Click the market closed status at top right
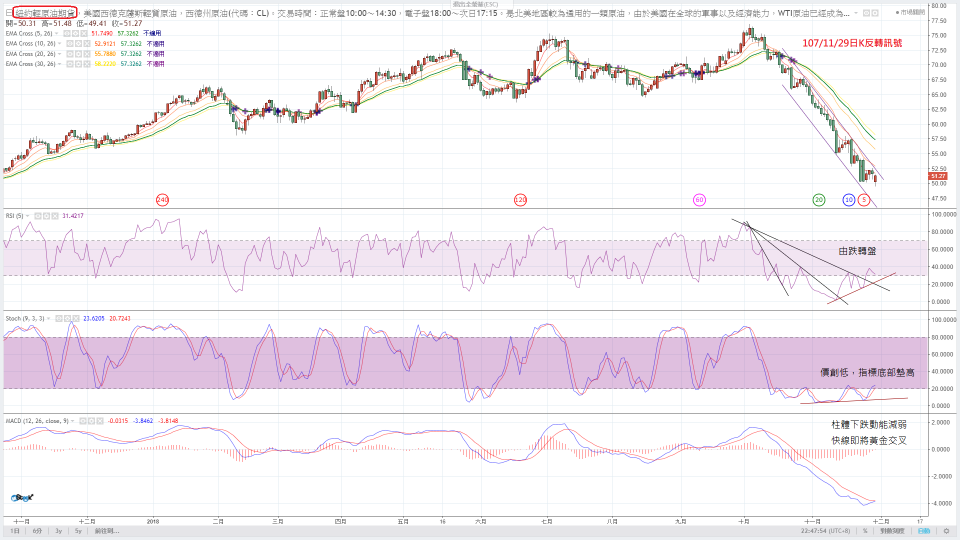960x540 pixels. tap(938, 12)
